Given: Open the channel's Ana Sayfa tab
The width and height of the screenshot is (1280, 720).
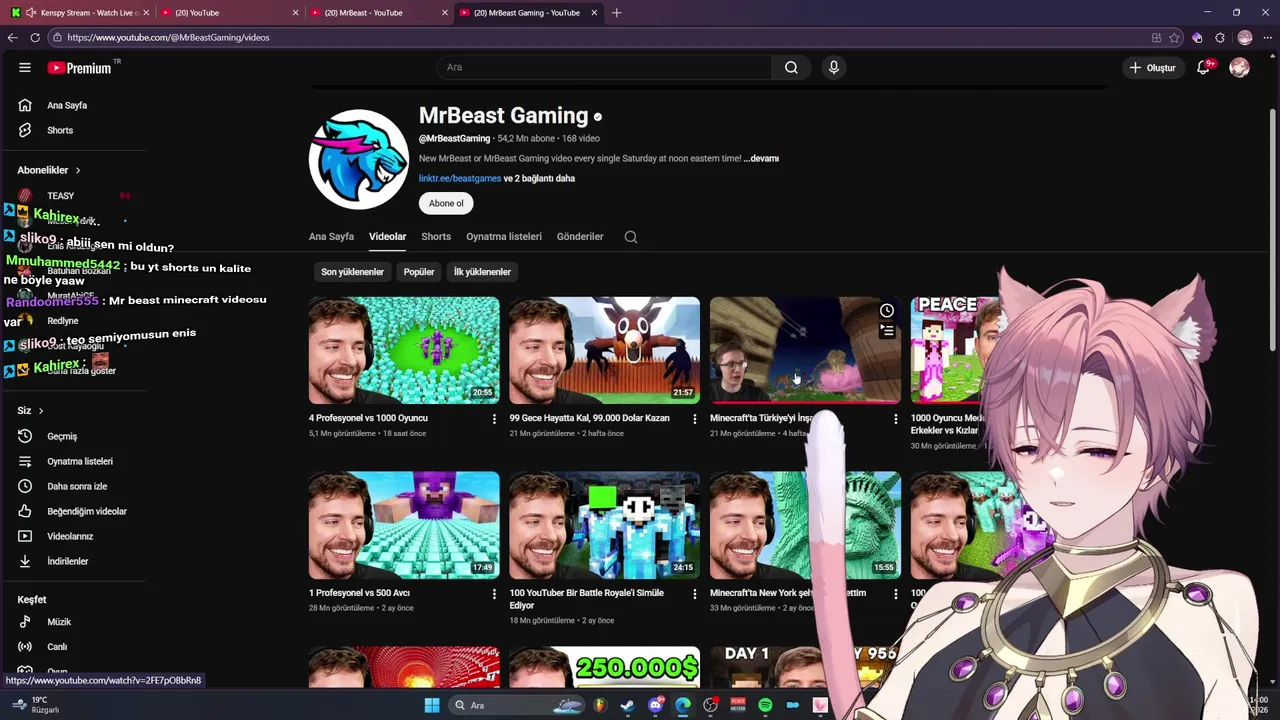Looking at the screenshot, I should 331,237.
